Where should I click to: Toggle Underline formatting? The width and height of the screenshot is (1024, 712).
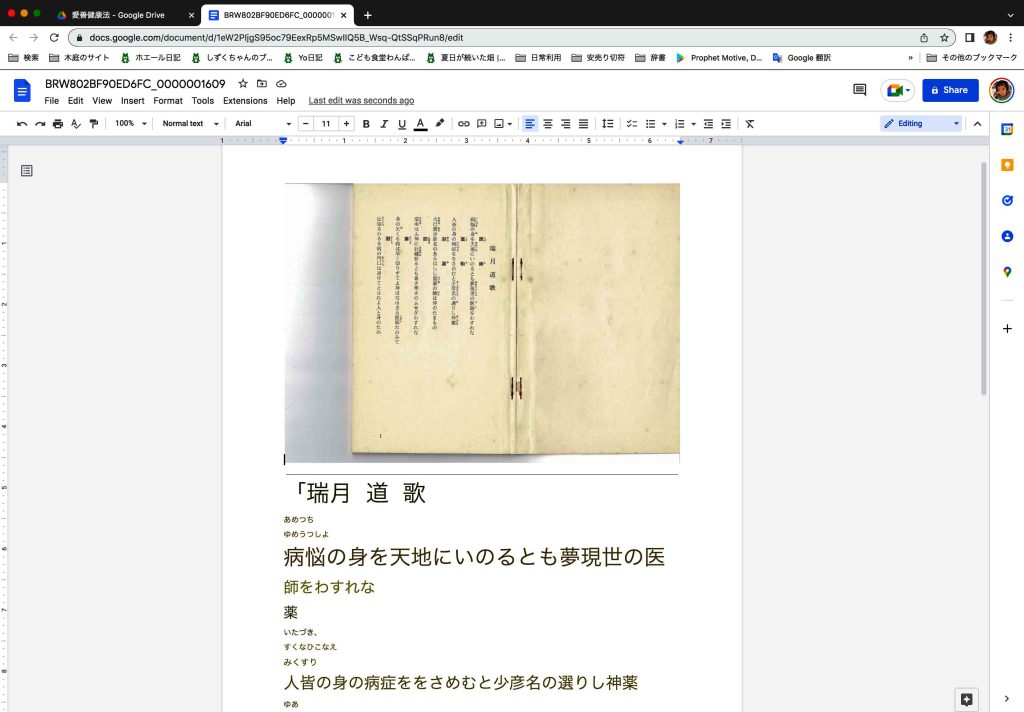pos(402,123)
